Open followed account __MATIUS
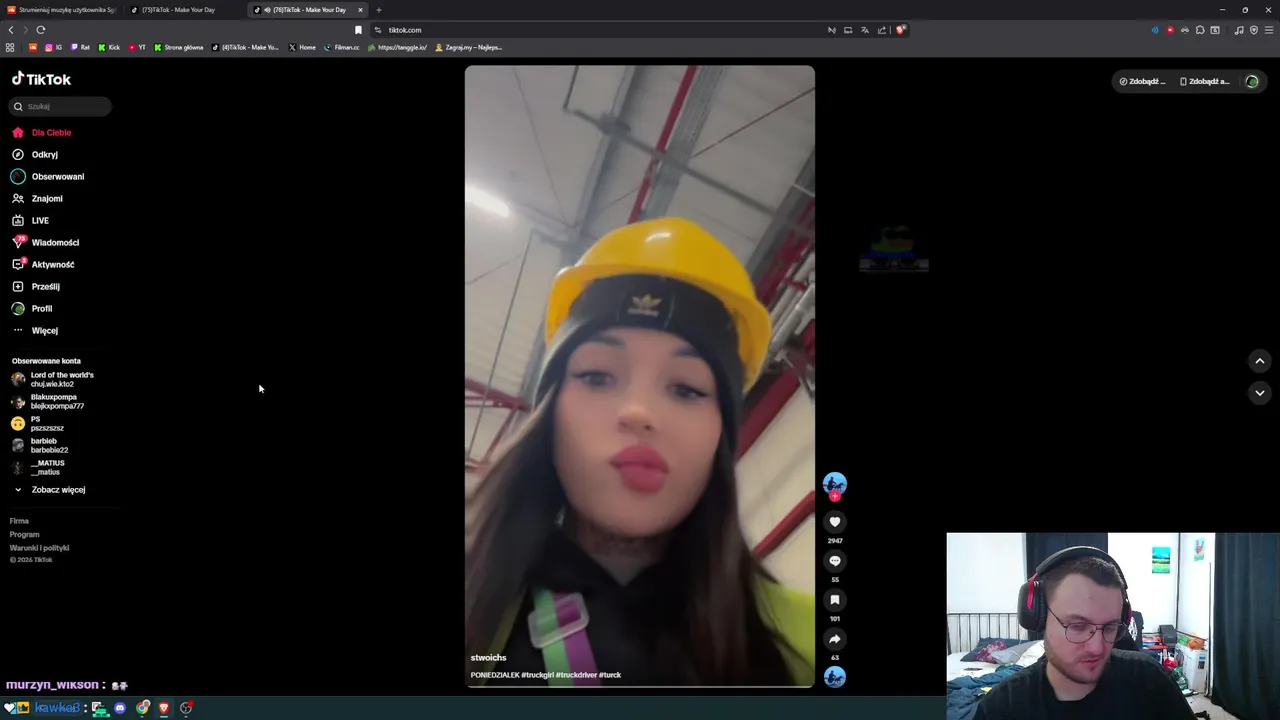Screen dimensions: 1280x720 click(x=38, y=467)
